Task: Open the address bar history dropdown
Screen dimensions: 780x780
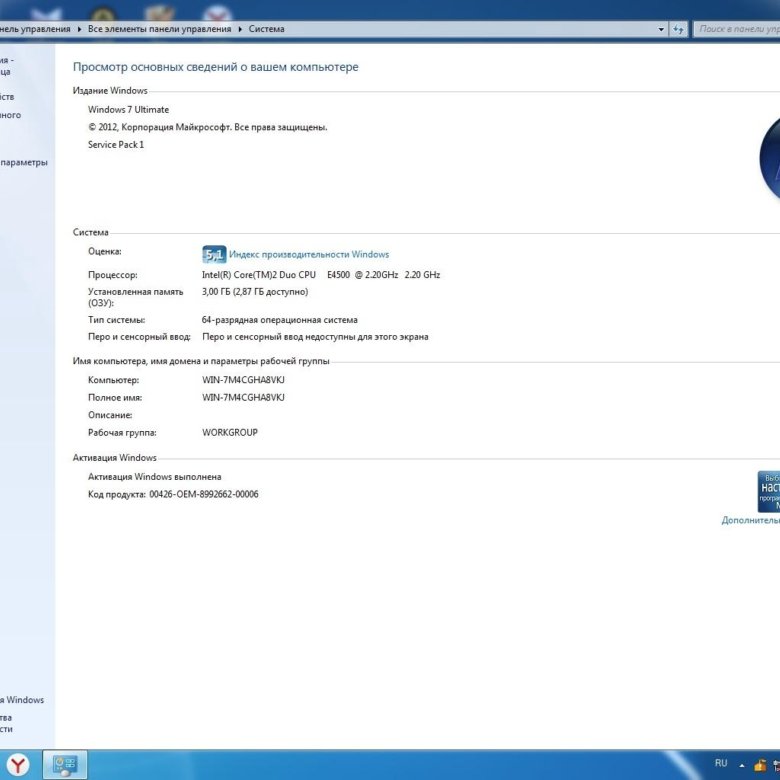Action: pos(661,29)
